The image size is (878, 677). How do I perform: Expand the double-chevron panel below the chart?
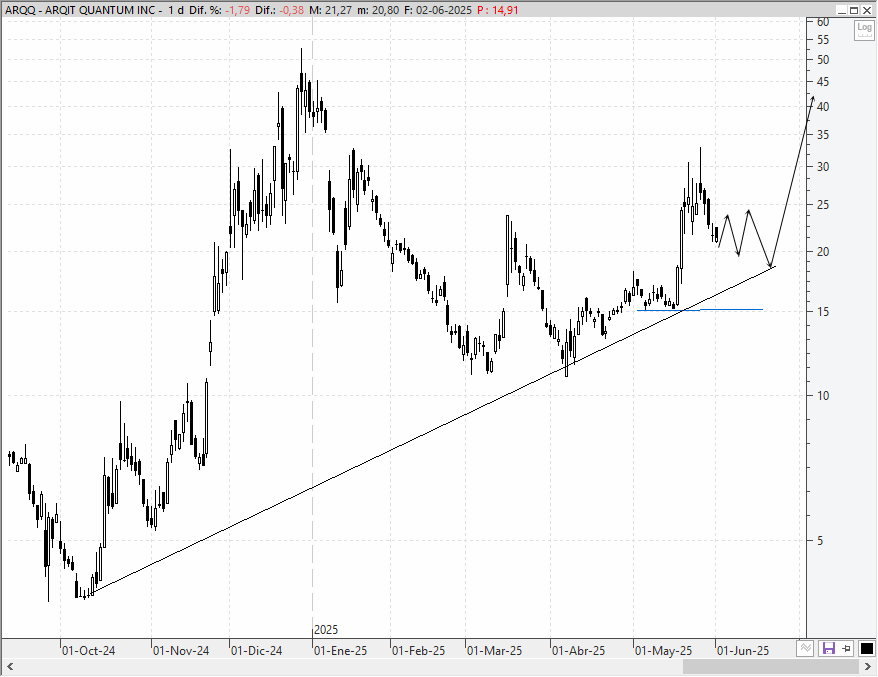click(x=805, y=649)
